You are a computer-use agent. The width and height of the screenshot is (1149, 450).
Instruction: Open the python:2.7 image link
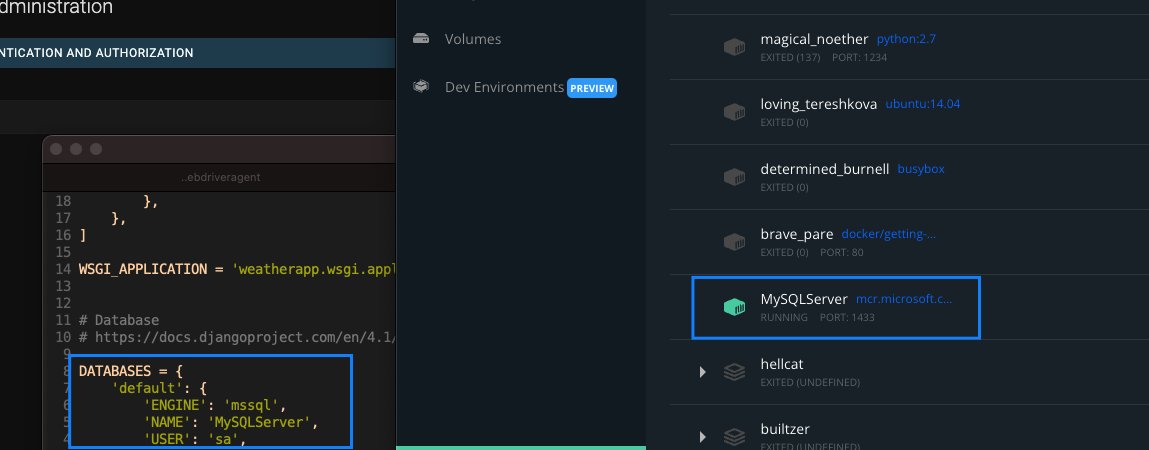906,39
